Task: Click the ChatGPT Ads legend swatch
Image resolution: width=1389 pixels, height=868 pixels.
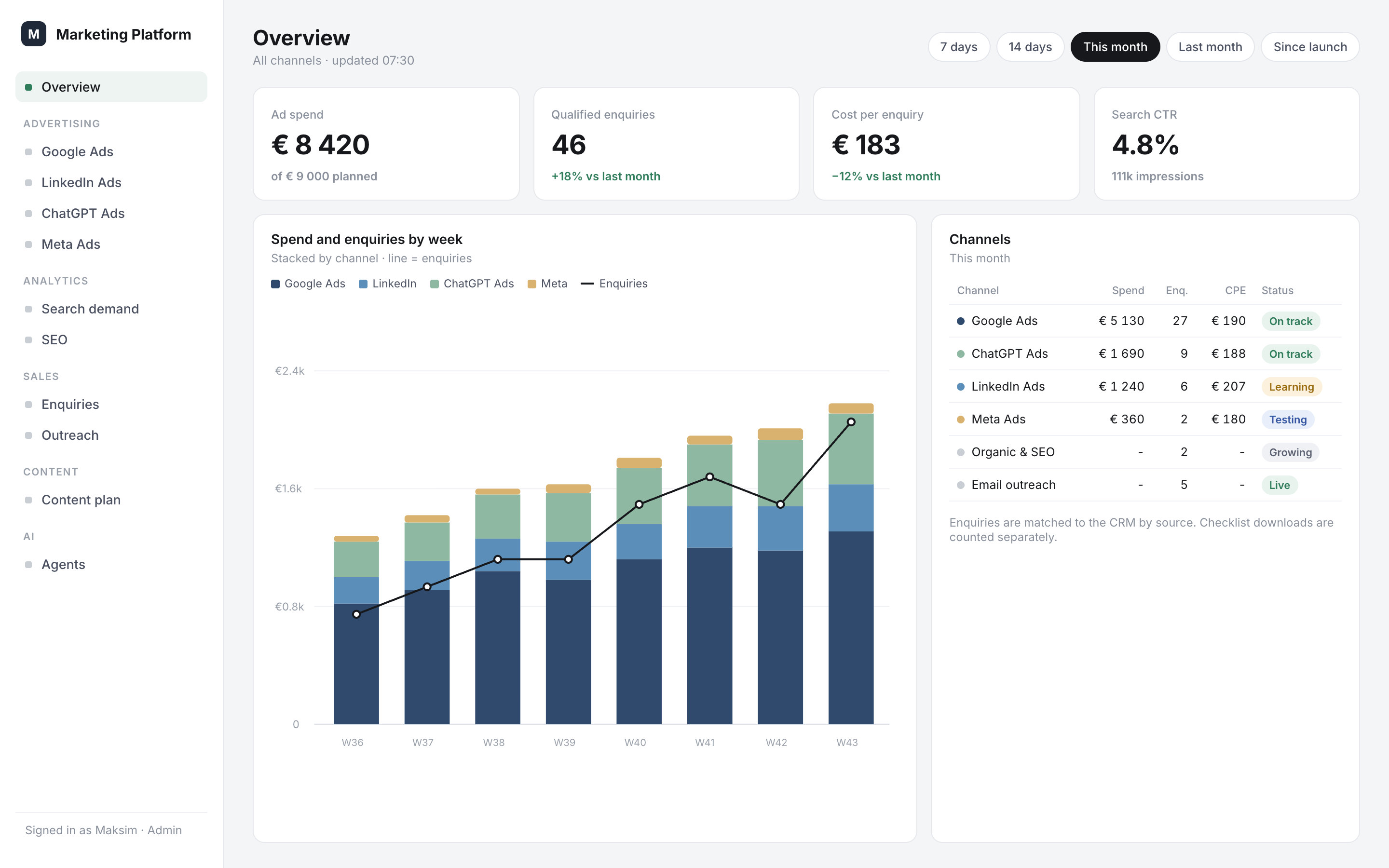Action: [x=435, y=284]
